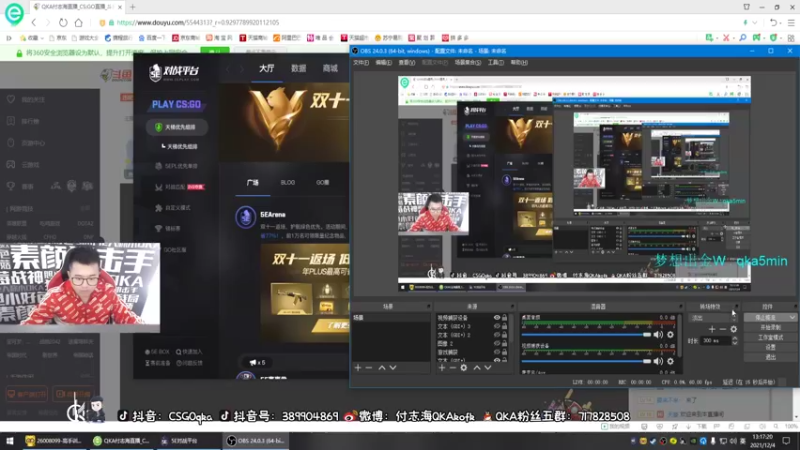
Task: Click 工作室模式 button in OBS
Action: tap(770, 337)
